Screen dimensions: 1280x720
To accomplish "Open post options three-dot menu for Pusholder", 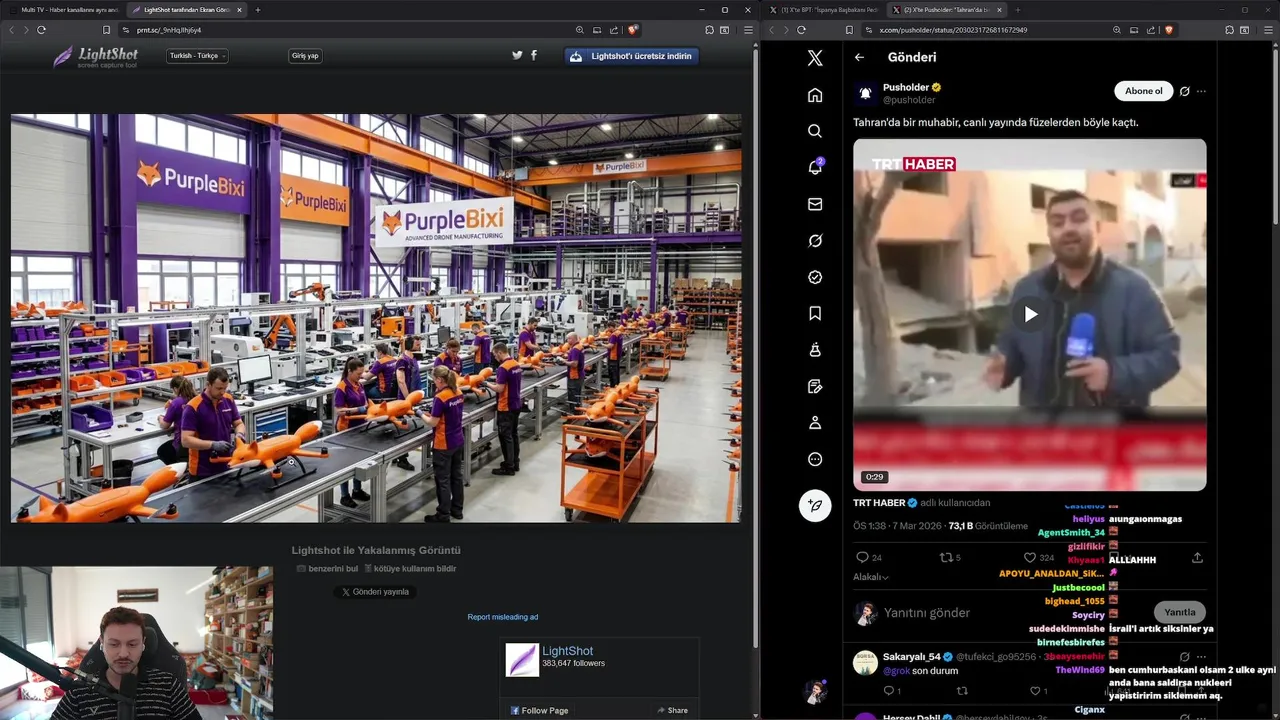I will click(x=1201, y=91).
